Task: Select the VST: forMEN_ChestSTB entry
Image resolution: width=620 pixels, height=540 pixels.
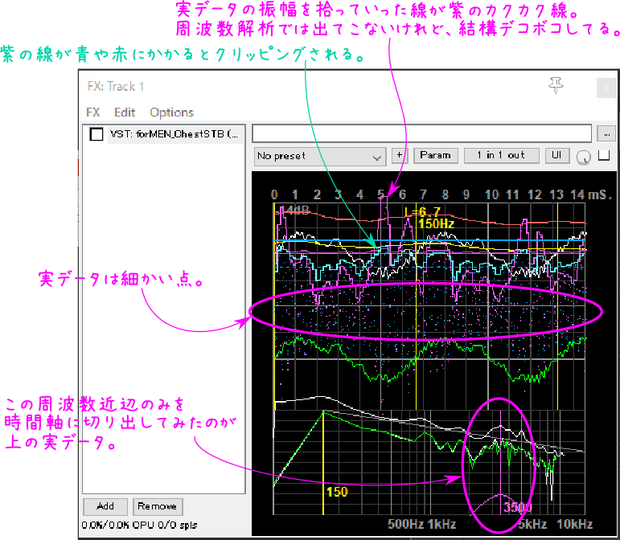Action: pyautogui.click(x=174, y=134)
